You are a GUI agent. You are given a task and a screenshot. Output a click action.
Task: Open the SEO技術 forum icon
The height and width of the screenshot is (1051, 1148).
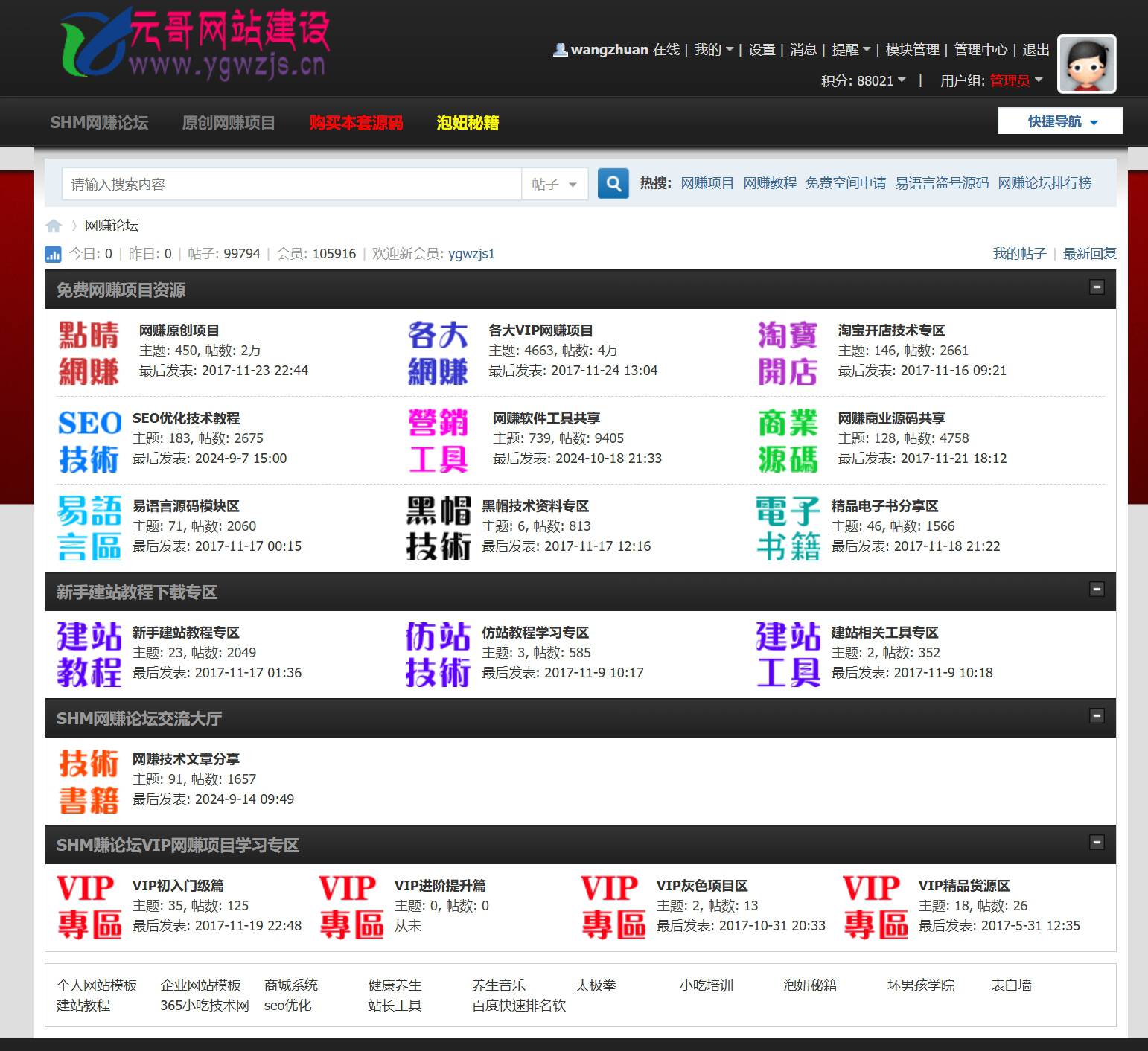point(89,441)
